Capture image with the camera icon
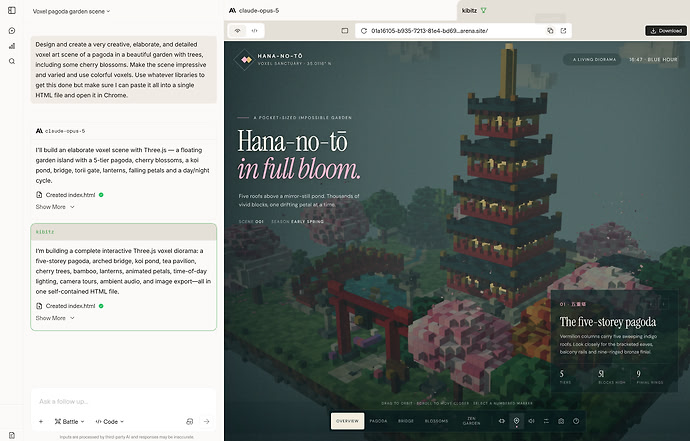 tap(561, 421)
